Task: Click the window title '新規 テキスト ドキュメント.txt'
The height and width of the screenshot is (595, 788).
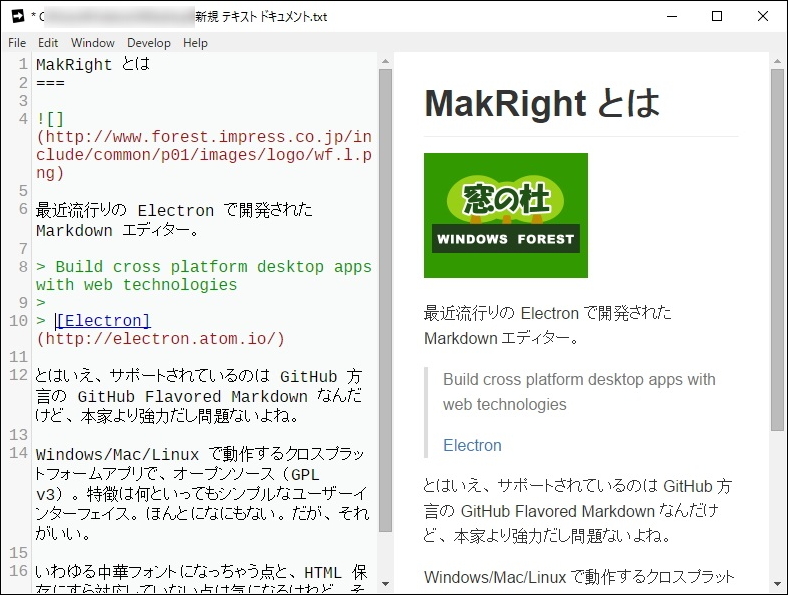Action: coord(261,17)
